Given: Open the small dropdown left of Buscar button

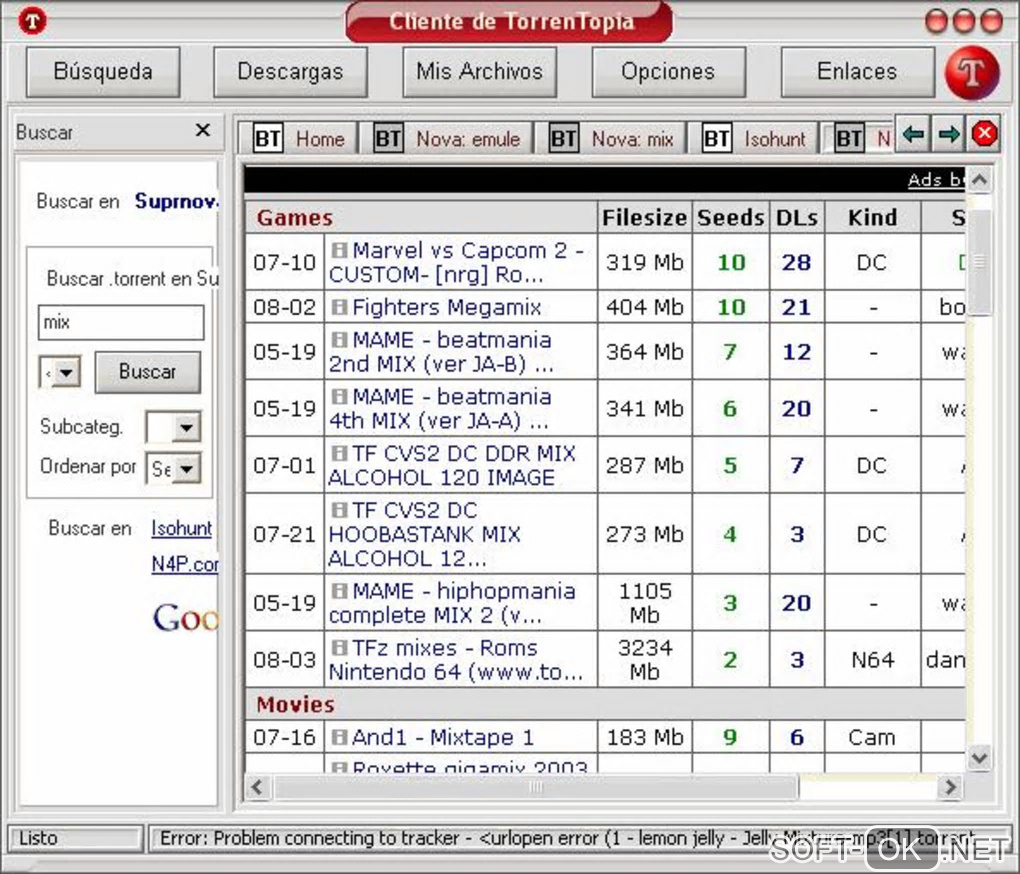Looking at the screenshot, I should pyautogui.click(x=60, y=373).
